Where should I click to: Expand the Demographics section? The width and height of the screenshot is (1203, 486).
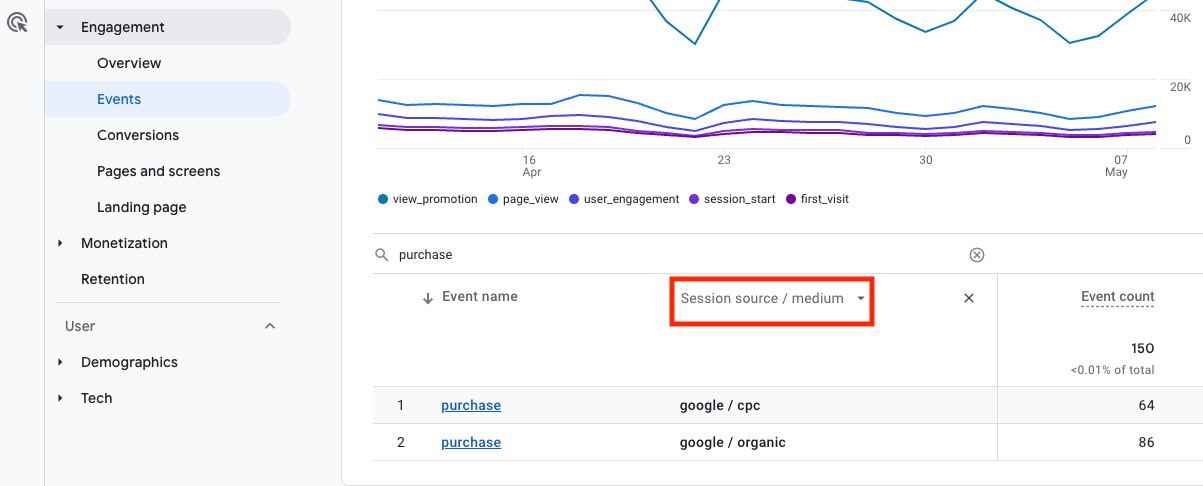click(x=60, y=362)
